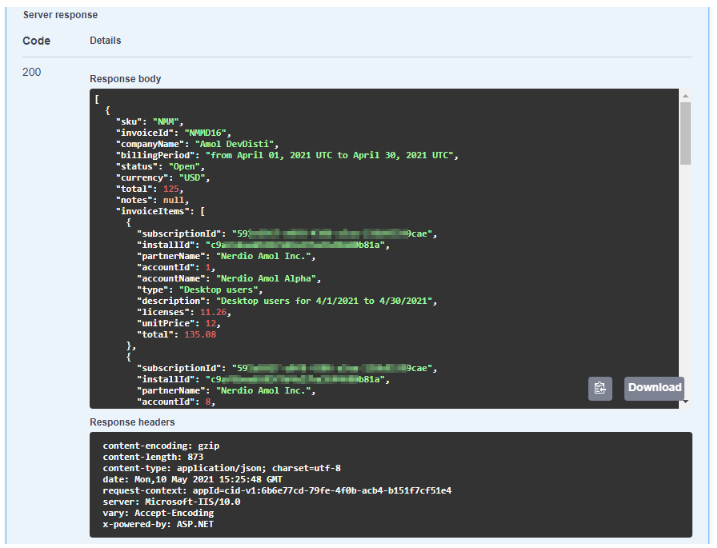
Task: Select the invoiceId "NMMD16" value
Action: click(x=205, y=133)
